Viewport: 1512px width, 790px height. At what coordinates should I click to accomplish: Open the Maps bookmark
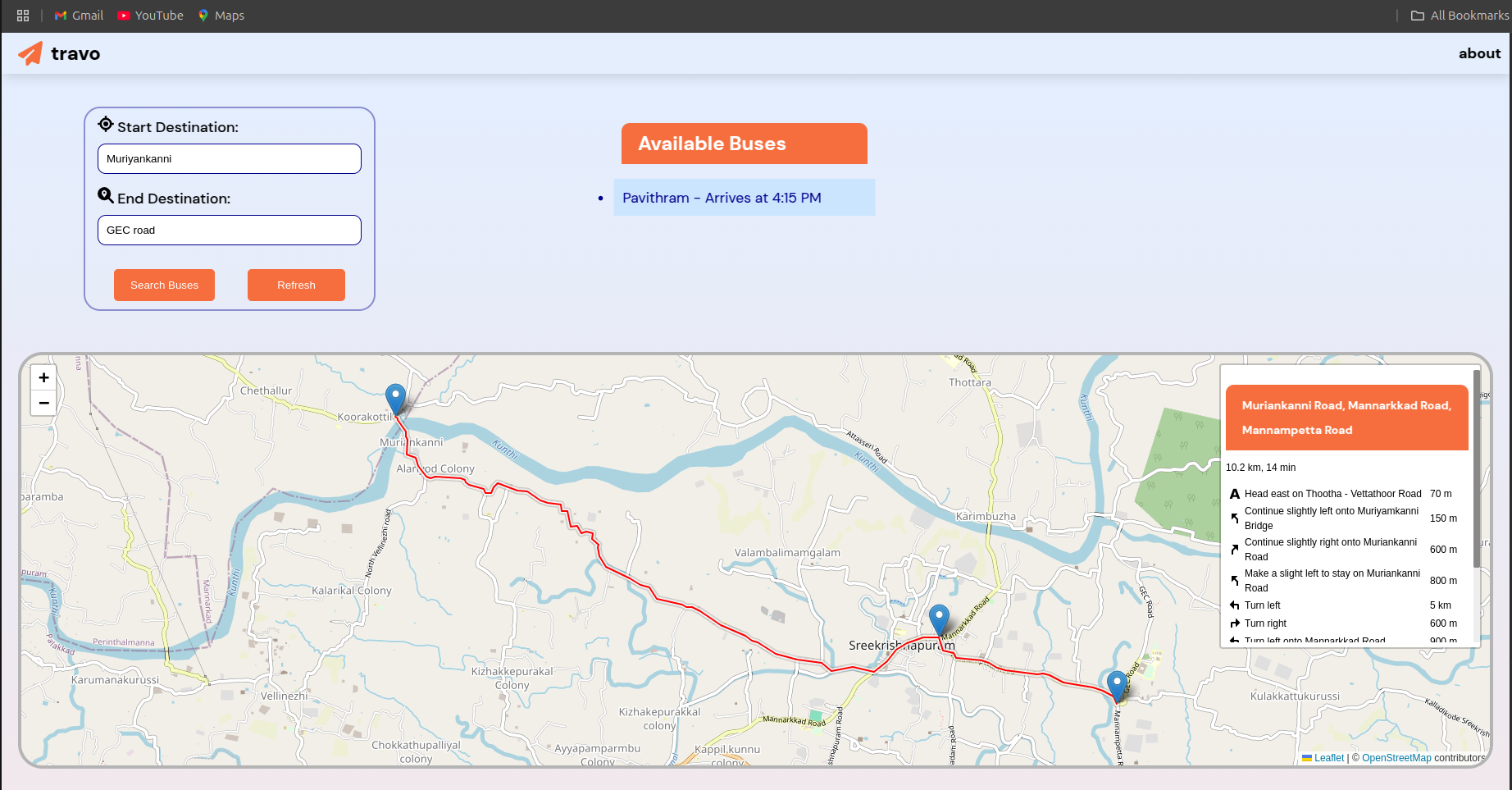221,16
